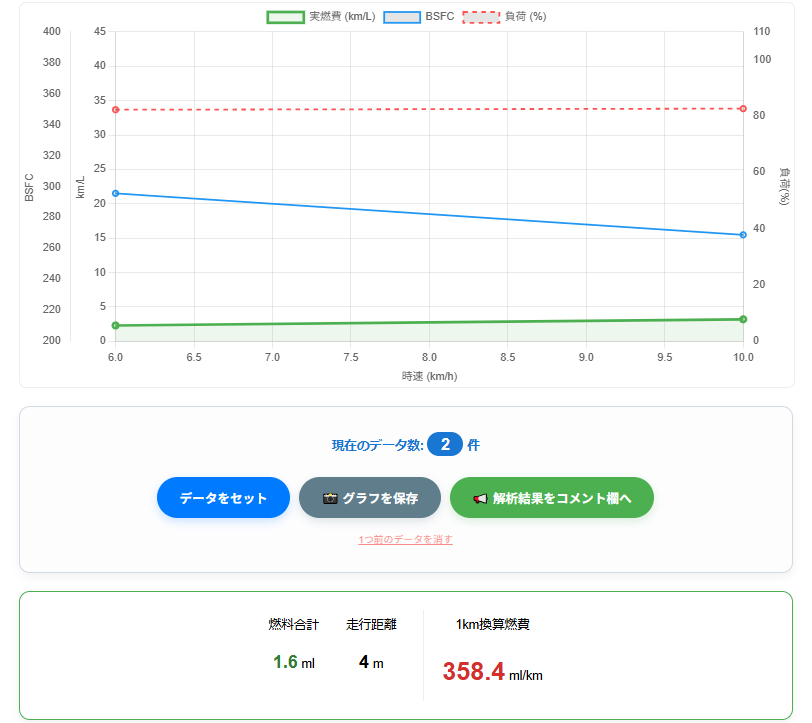The width and height of the screenshot is (812, 723).
Task: Click the 1つ前のデータを消す link
Action: pyautogui.click(x=405, y=540)
